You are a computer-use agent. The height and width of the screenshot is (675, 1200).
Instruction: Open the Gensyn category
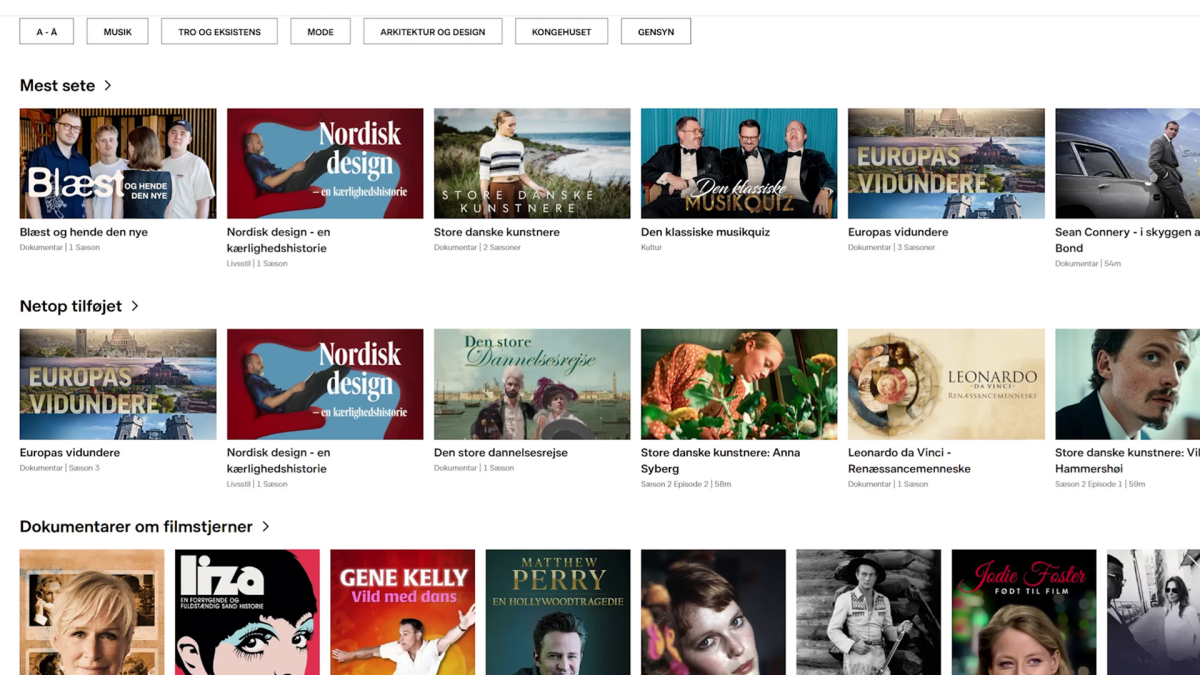coord(656,32)
